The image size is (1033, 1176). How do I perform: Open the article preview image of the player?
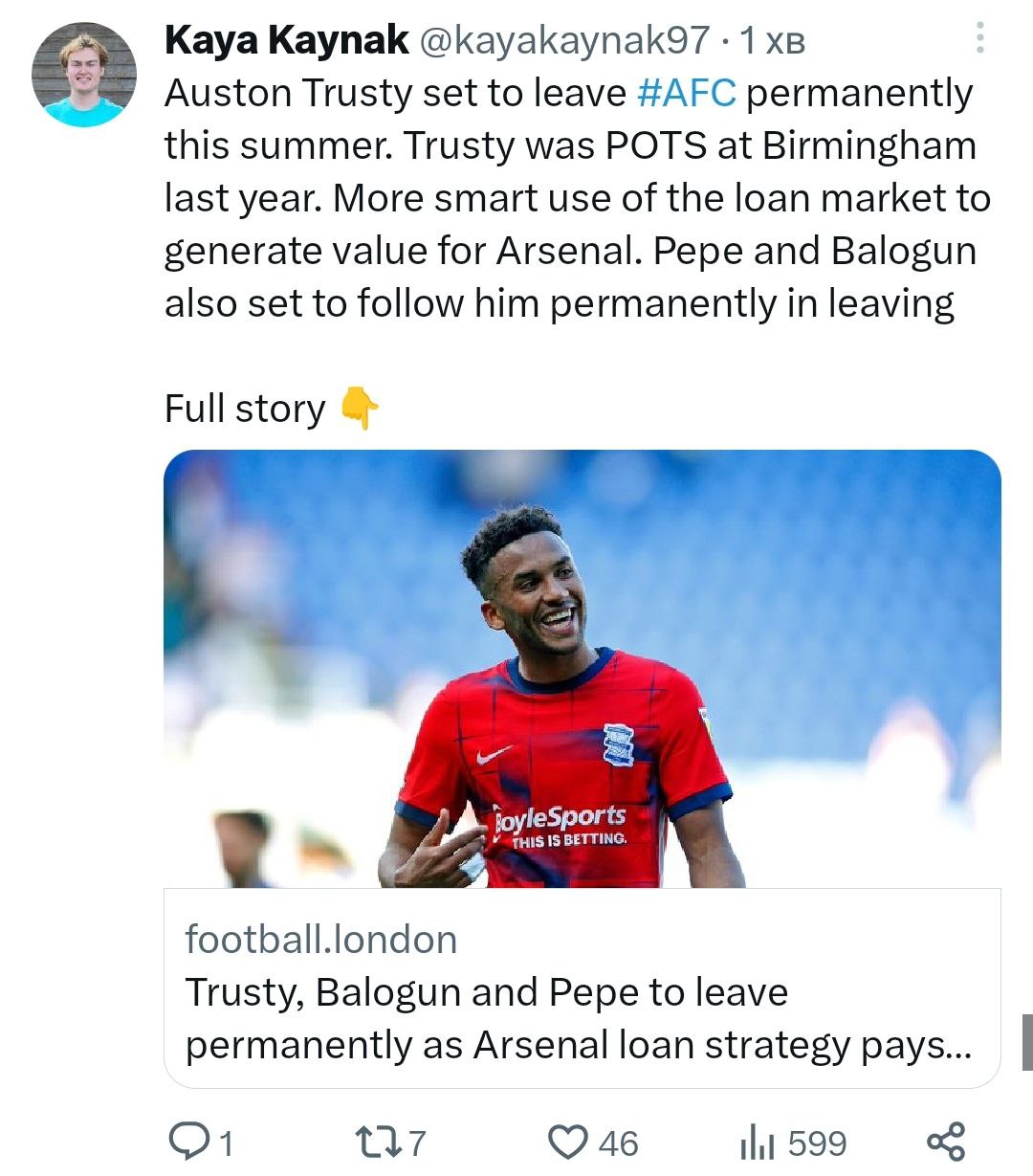(582, 668)
